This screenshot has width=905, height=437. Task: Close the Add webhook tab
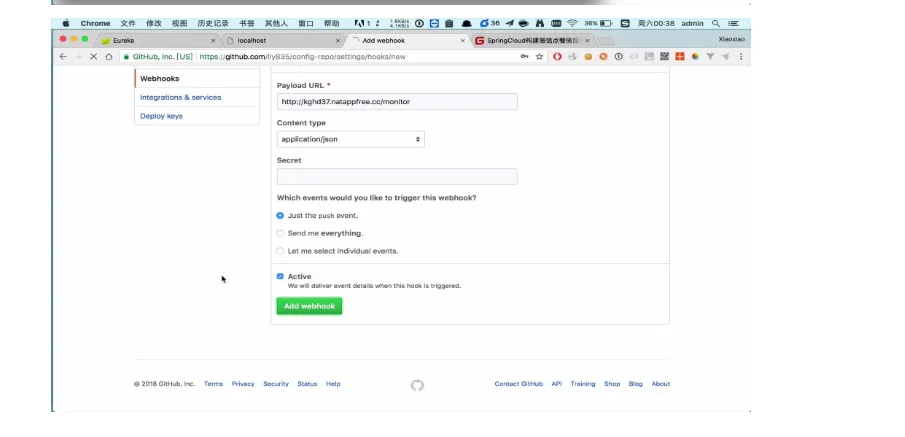coord(462,41)
